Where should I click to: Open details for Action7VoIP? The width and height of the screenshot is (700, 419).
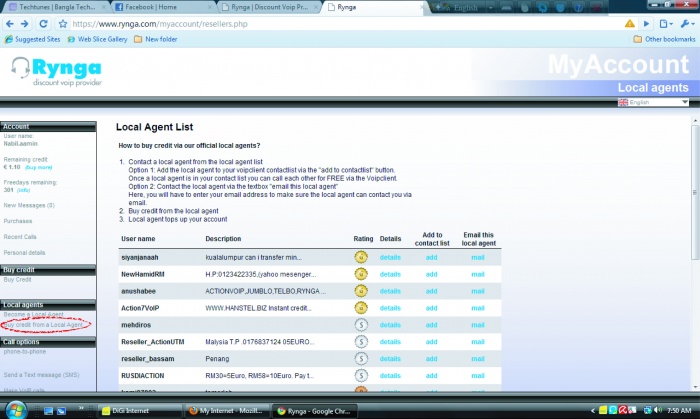click(390, 308)
